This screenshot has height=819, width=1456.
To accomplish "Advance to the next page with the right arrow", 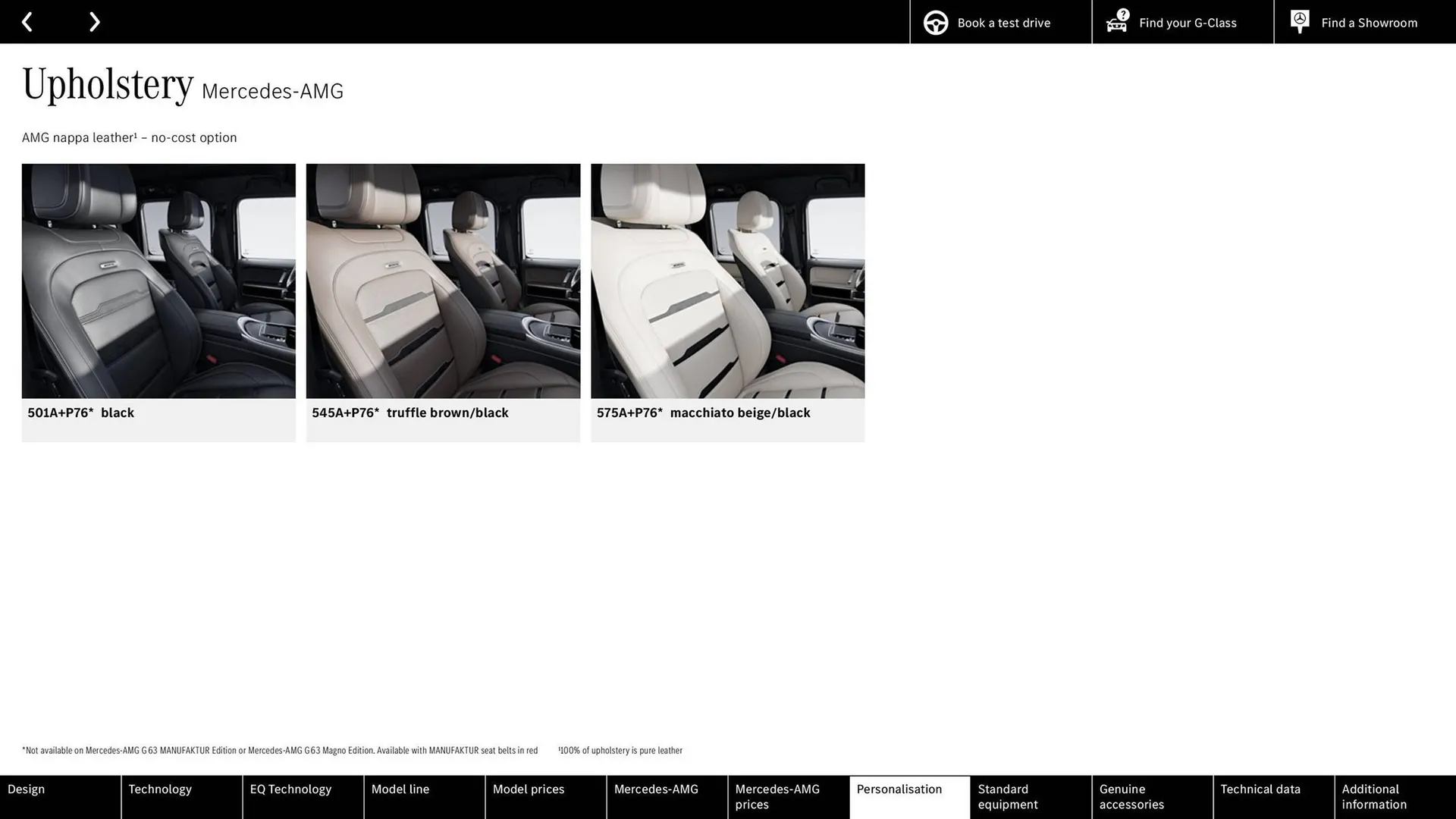I will coord(94,21).
